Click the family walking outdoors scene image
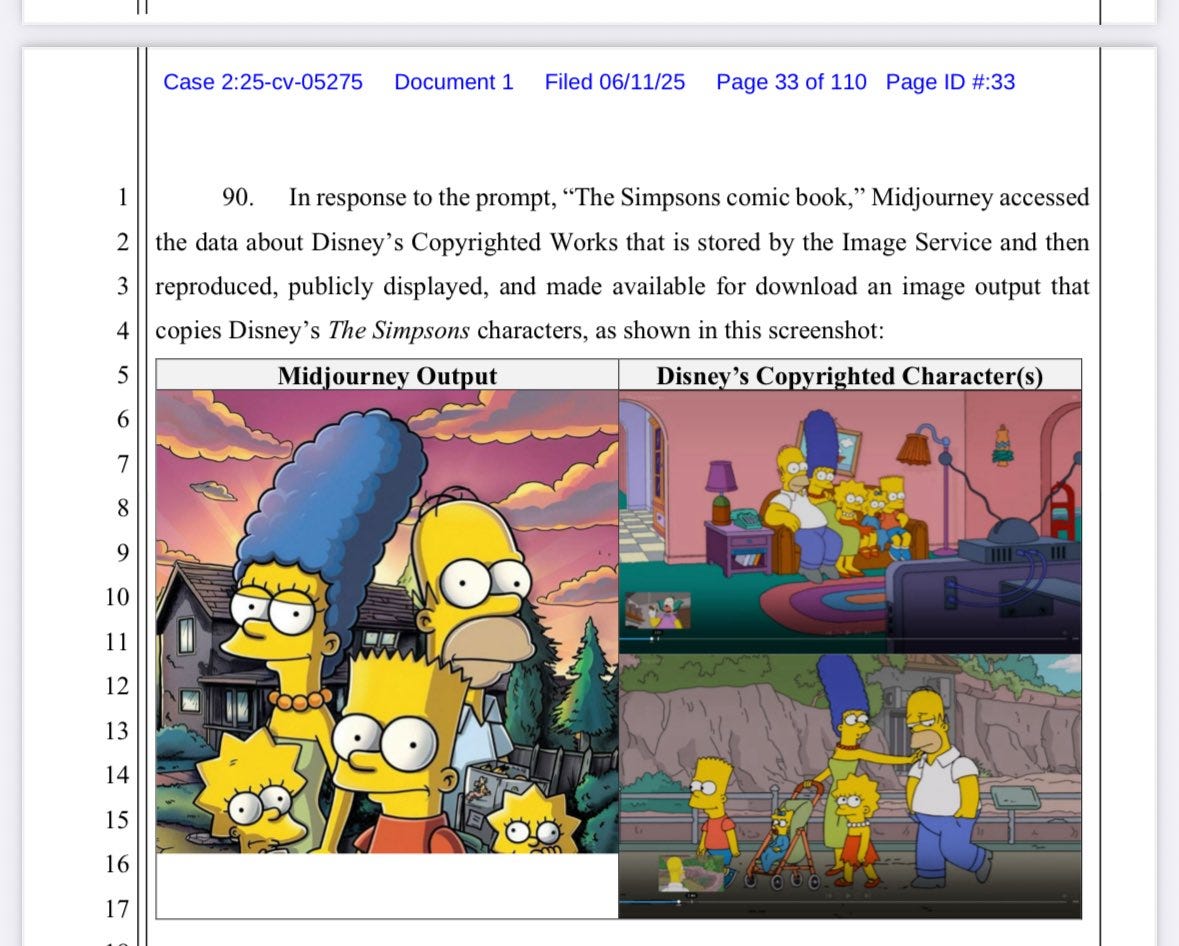This screenshot has width=1179, height=946. [x=850, y=786]
